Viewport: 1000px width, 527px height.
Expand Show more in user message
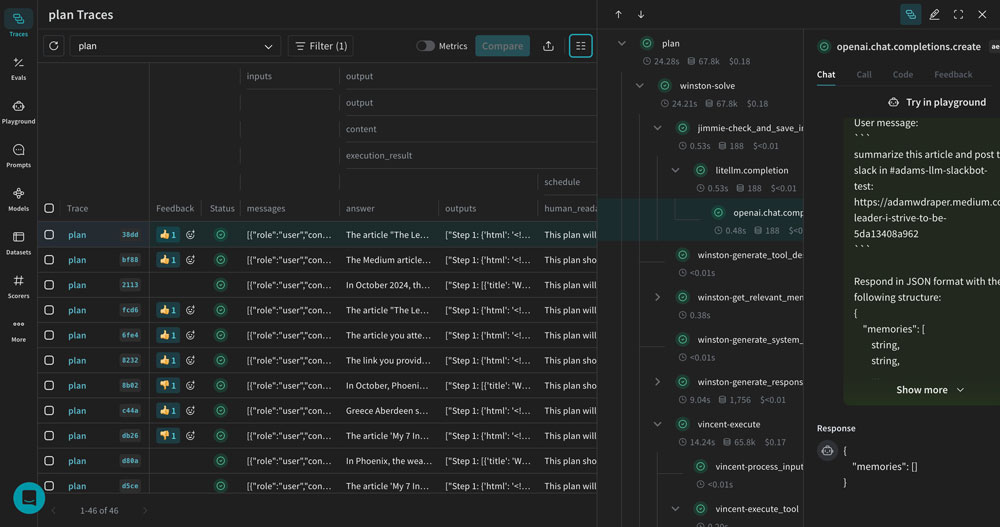pyautogui.click(x=929, y=390)
